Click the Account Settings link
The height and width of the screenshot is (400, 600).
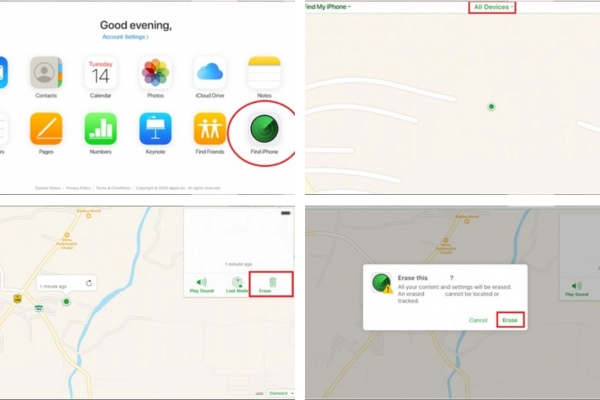click(x=126, y=37)
